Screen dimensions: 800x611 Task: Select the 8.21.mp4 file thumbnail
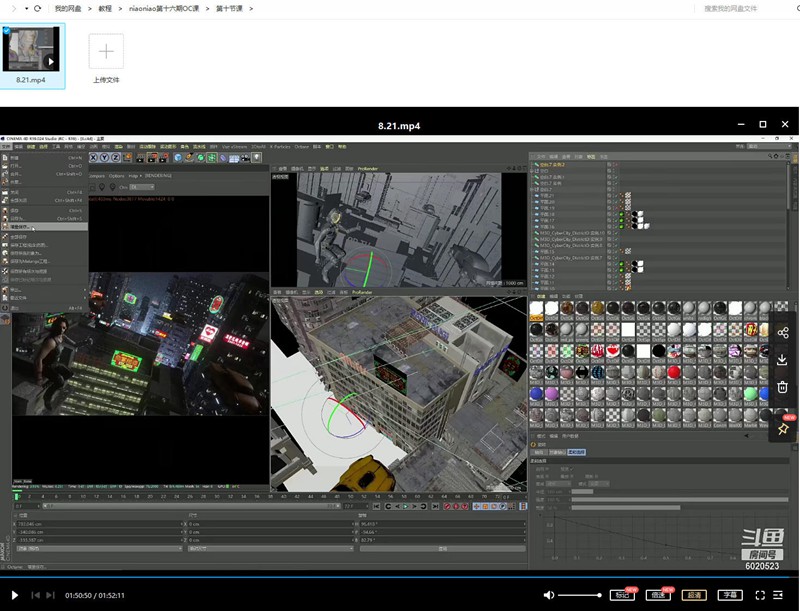point(31,50)
